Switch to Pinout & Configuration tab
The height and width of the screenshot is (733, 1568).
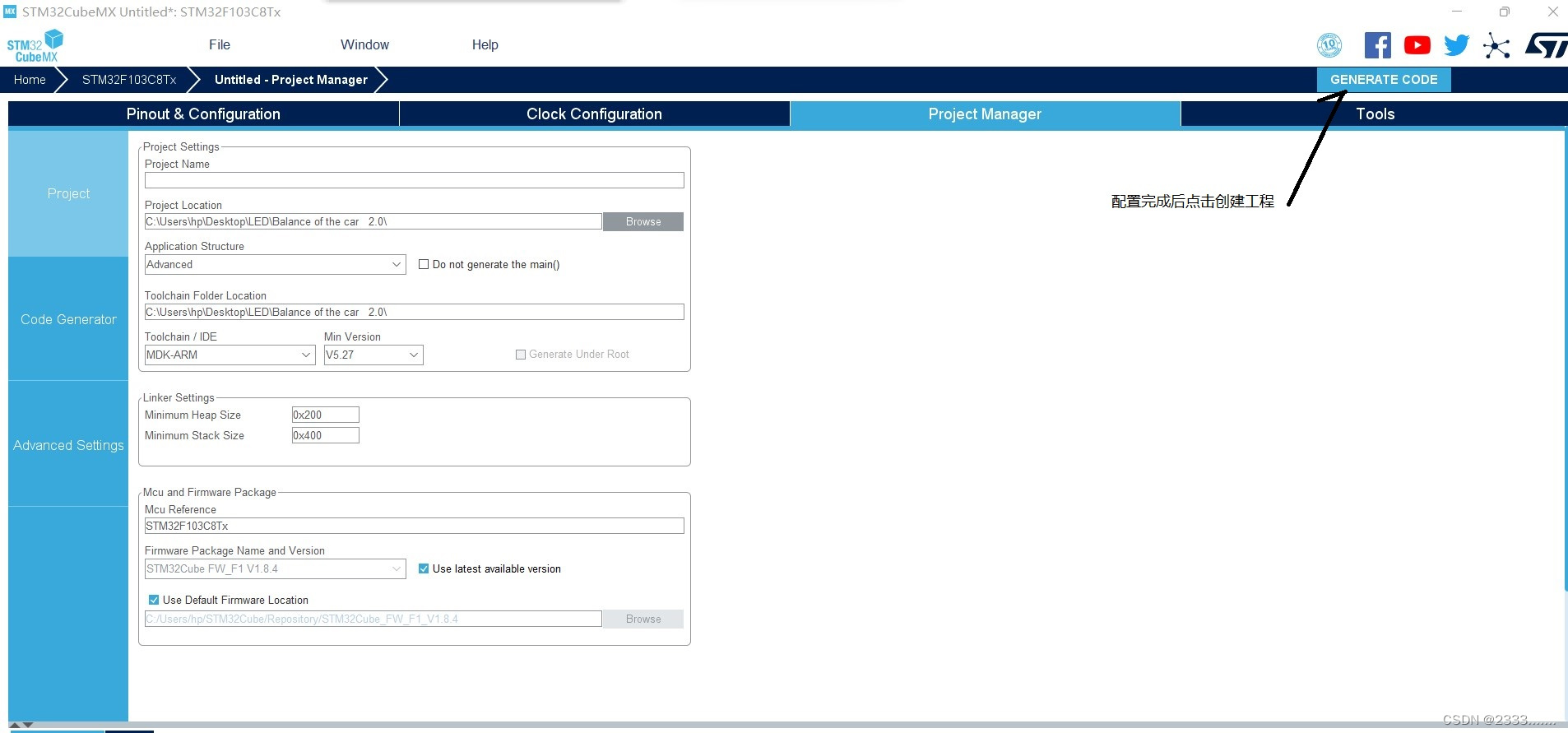pyautogui.click(x=203, y=114)
